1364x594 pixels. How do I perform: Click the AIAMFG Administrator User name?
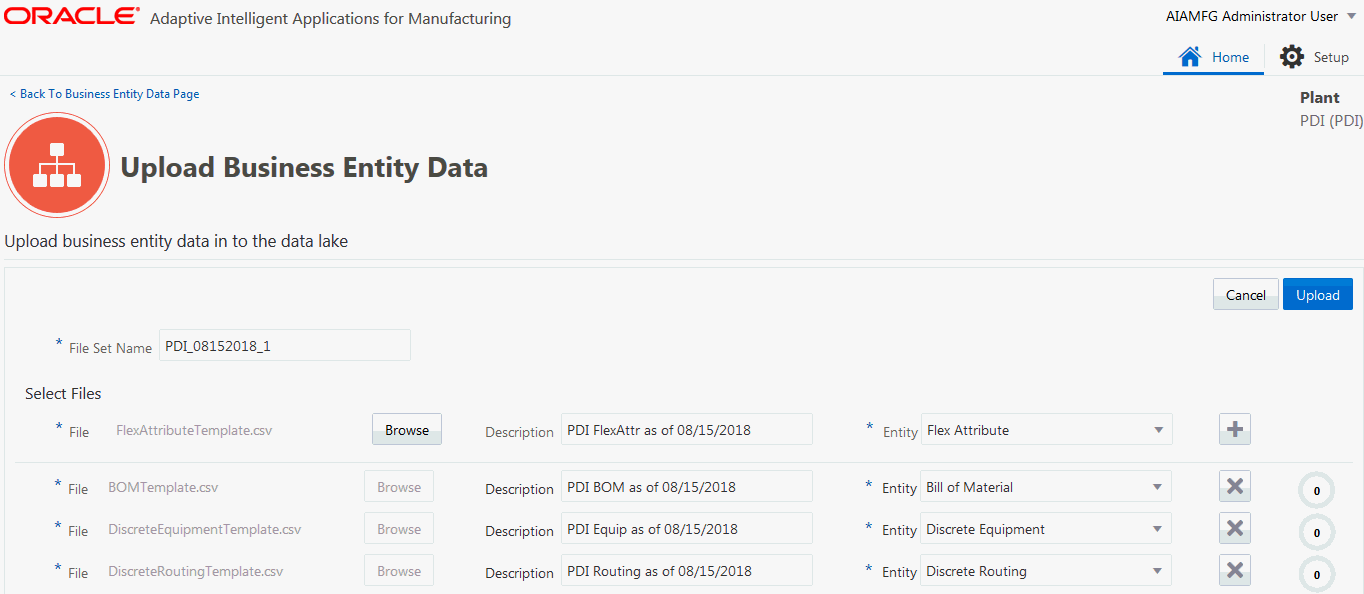1251,16
